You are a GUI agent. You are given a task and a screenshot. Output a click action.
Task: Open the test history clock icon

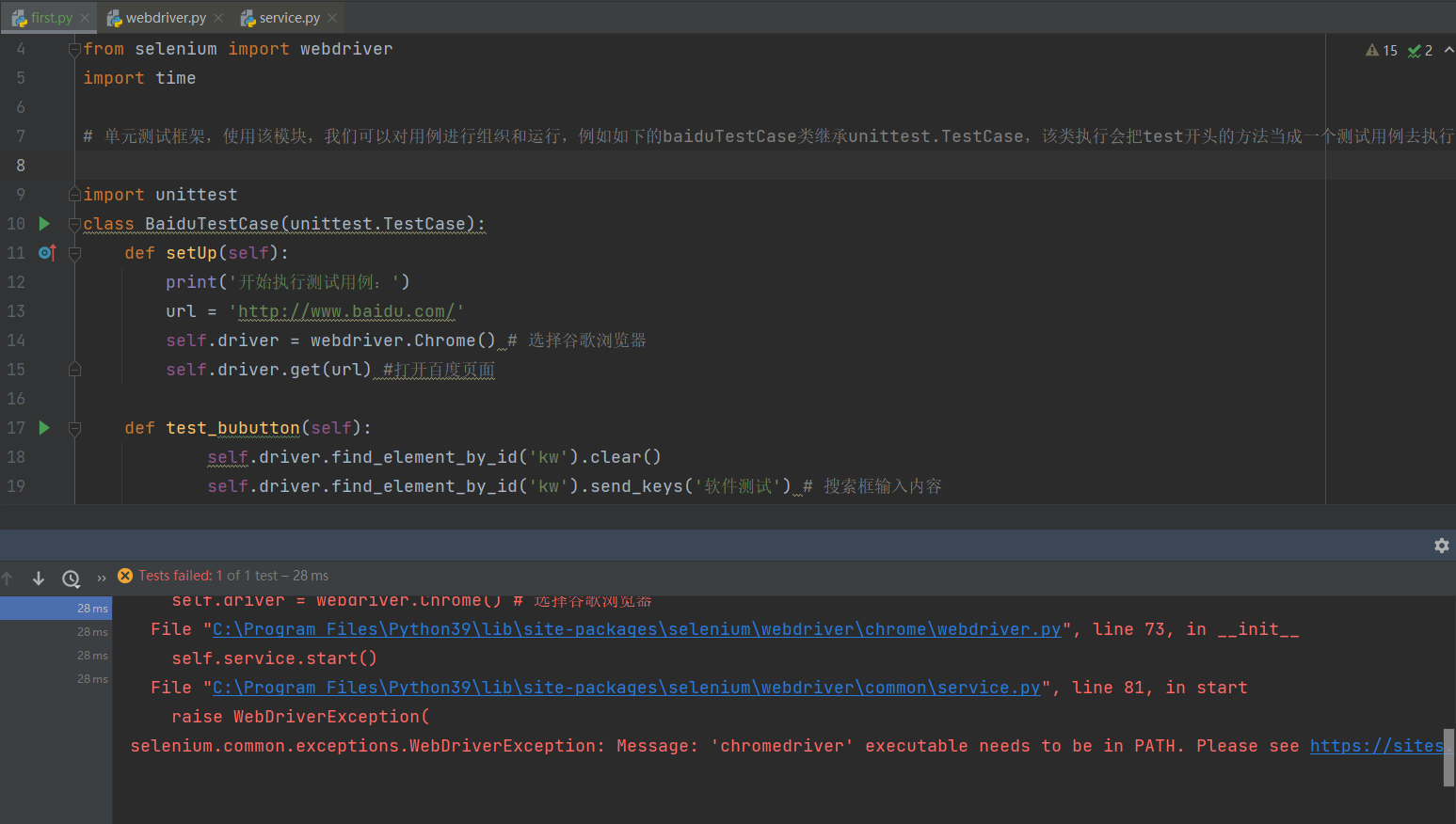[x=71, y=578]
